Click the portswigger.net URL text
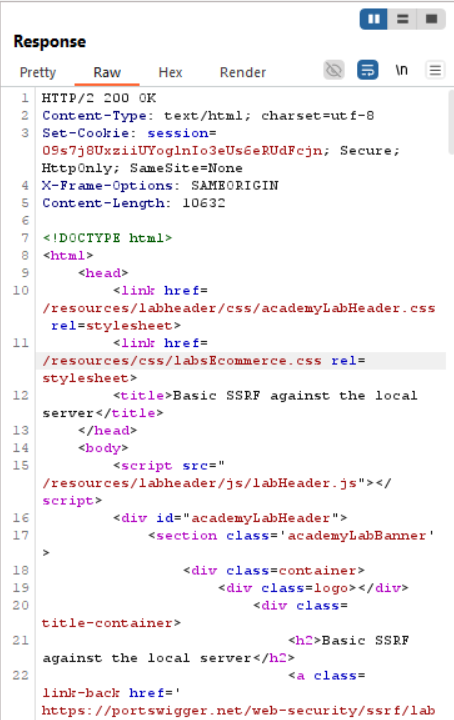 tap(239, 710)
